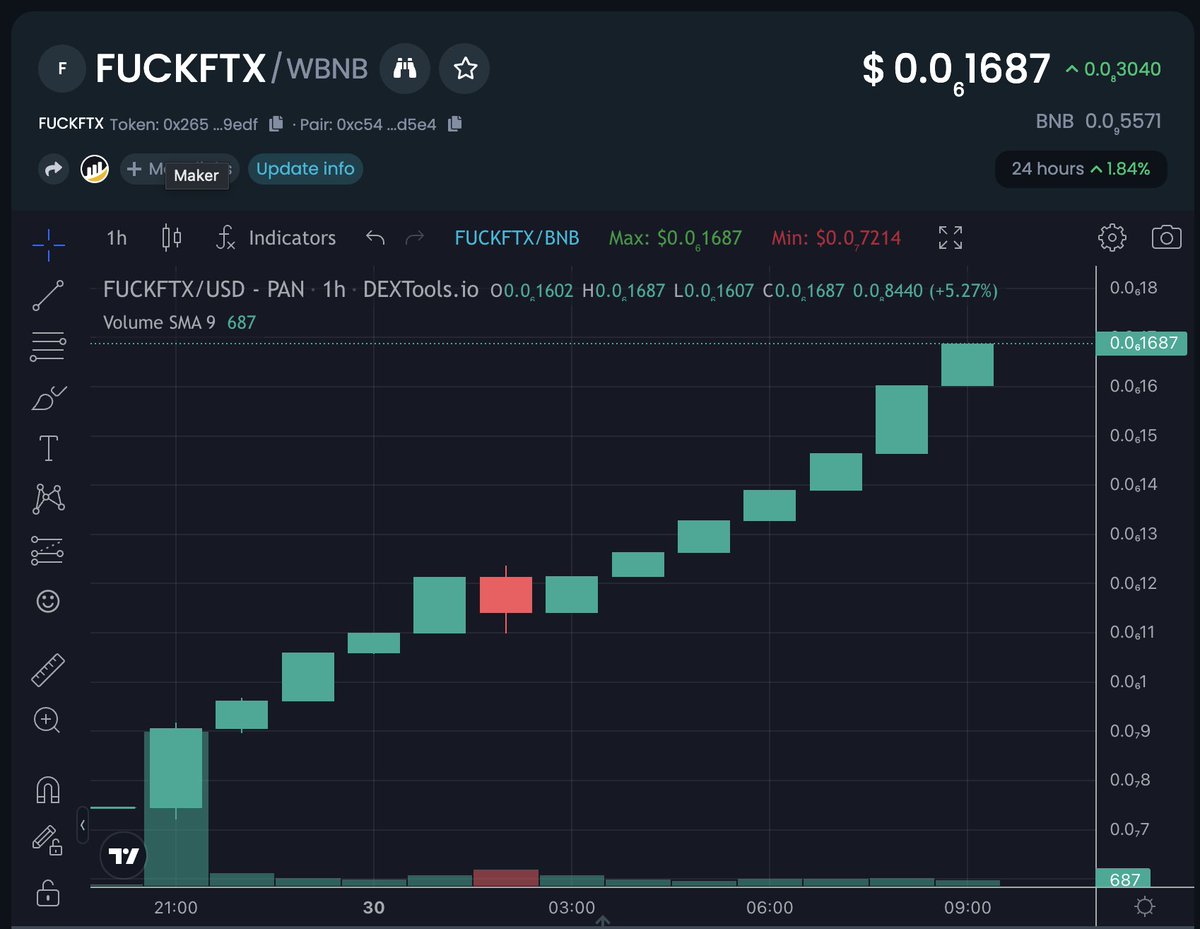Viewport: 1200px width, 929px height.
Task: Select the trend line drawing tool
Action: pos(47,296)
